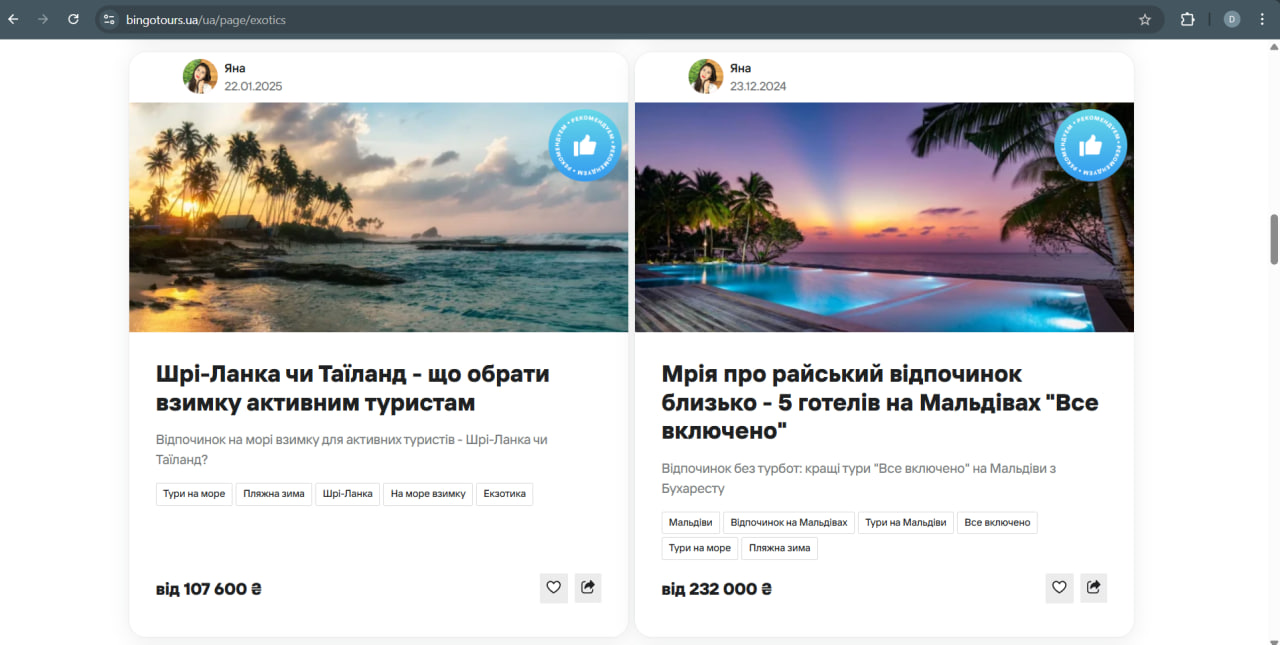Click the Maldives article description text
Viewport: 1280px width, 645px height.
pyautogui.click(x=859, y=478)
